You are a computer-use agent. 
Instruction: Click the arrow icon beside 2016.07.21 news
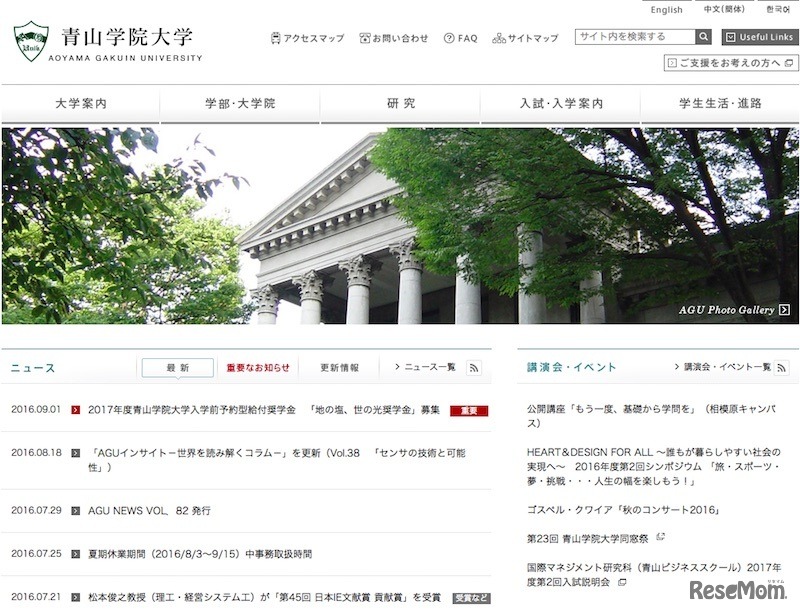coord(76,597)
